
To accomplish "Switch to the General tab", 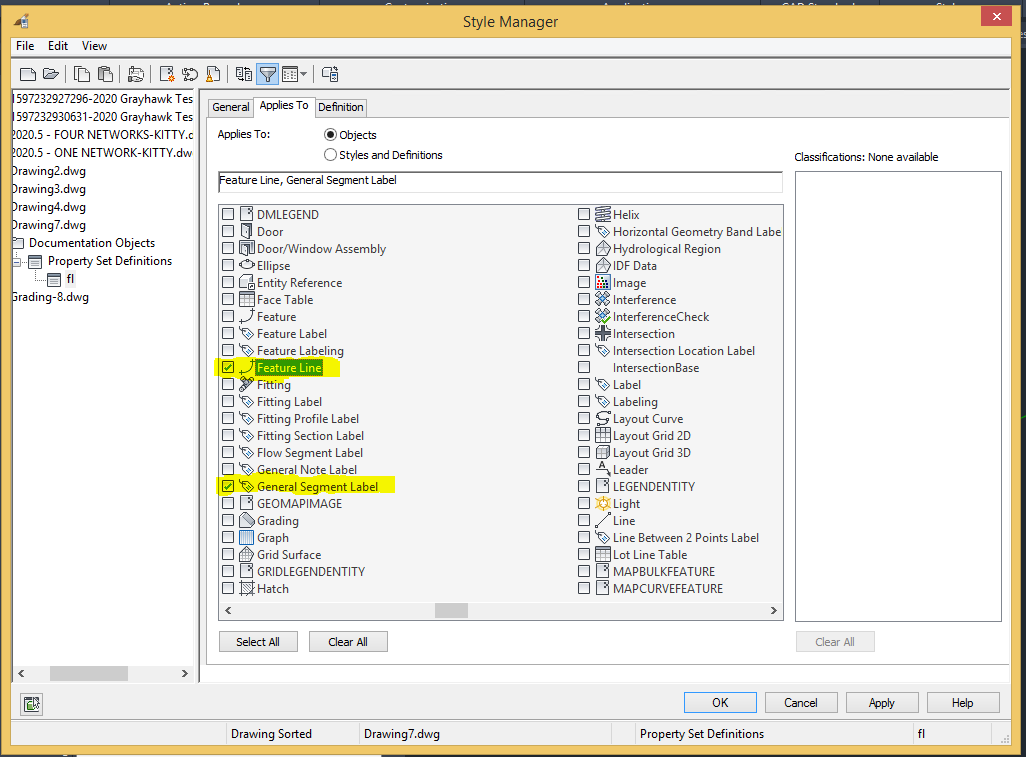I will [x=230, y=107].
